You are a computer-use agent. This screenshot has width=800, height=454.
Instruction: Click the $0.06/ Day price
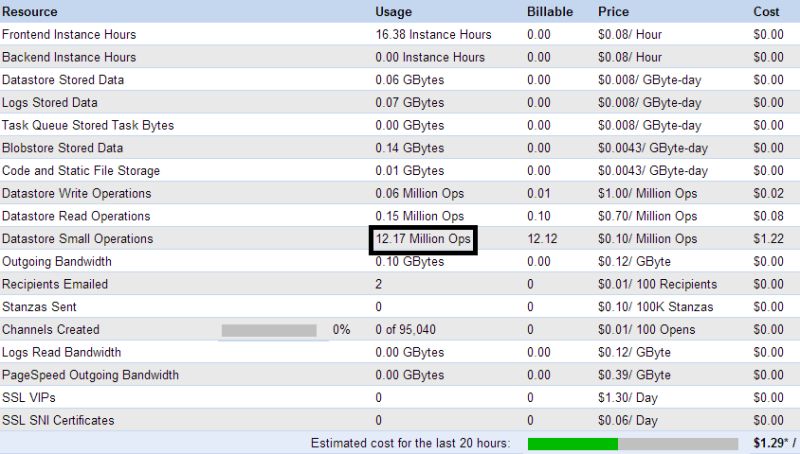628,420
